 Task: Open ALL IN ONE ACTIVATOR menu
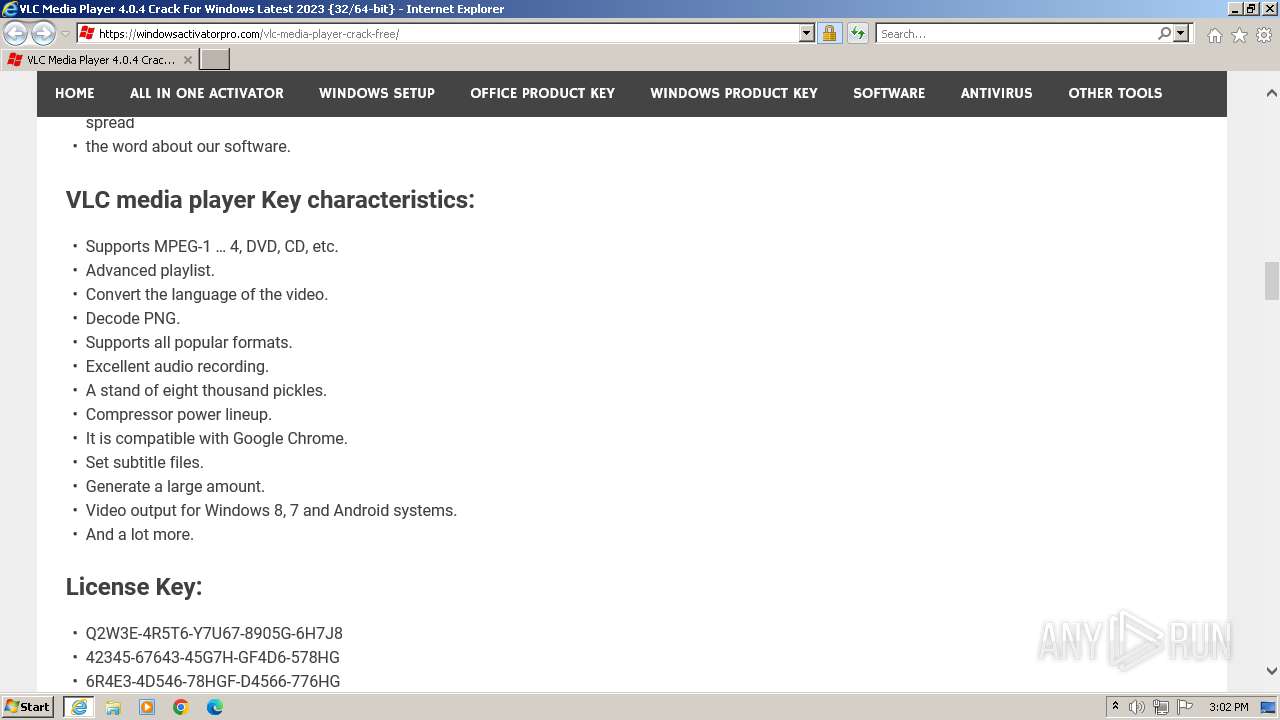coord(207,93)
